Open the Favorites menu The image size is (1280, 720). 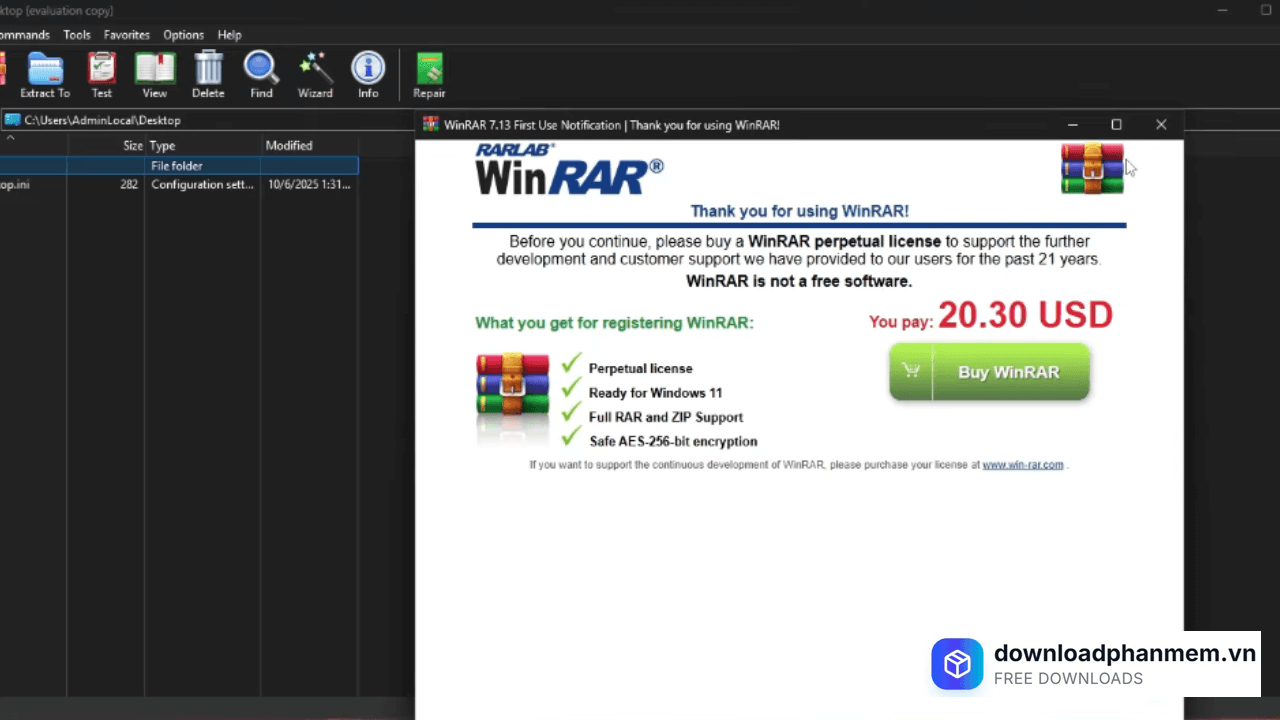127,35
